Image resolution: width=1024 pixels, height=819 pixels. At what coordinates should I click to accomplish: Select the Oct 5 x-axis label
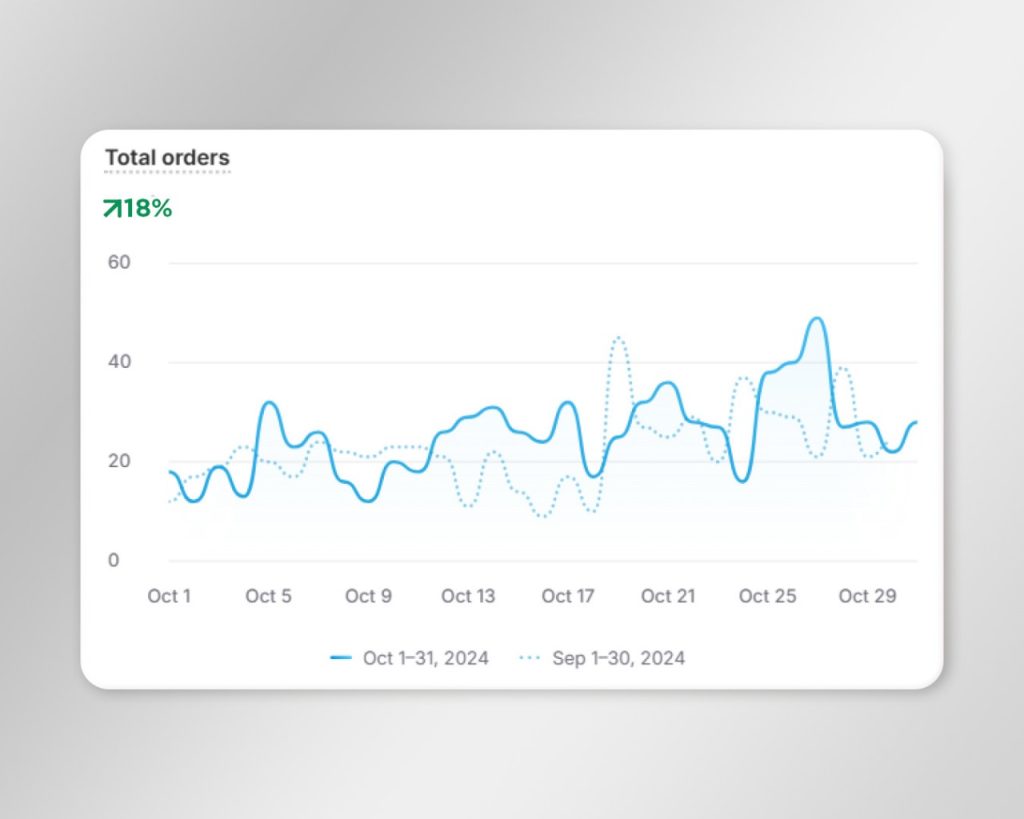tap(268, 596)
